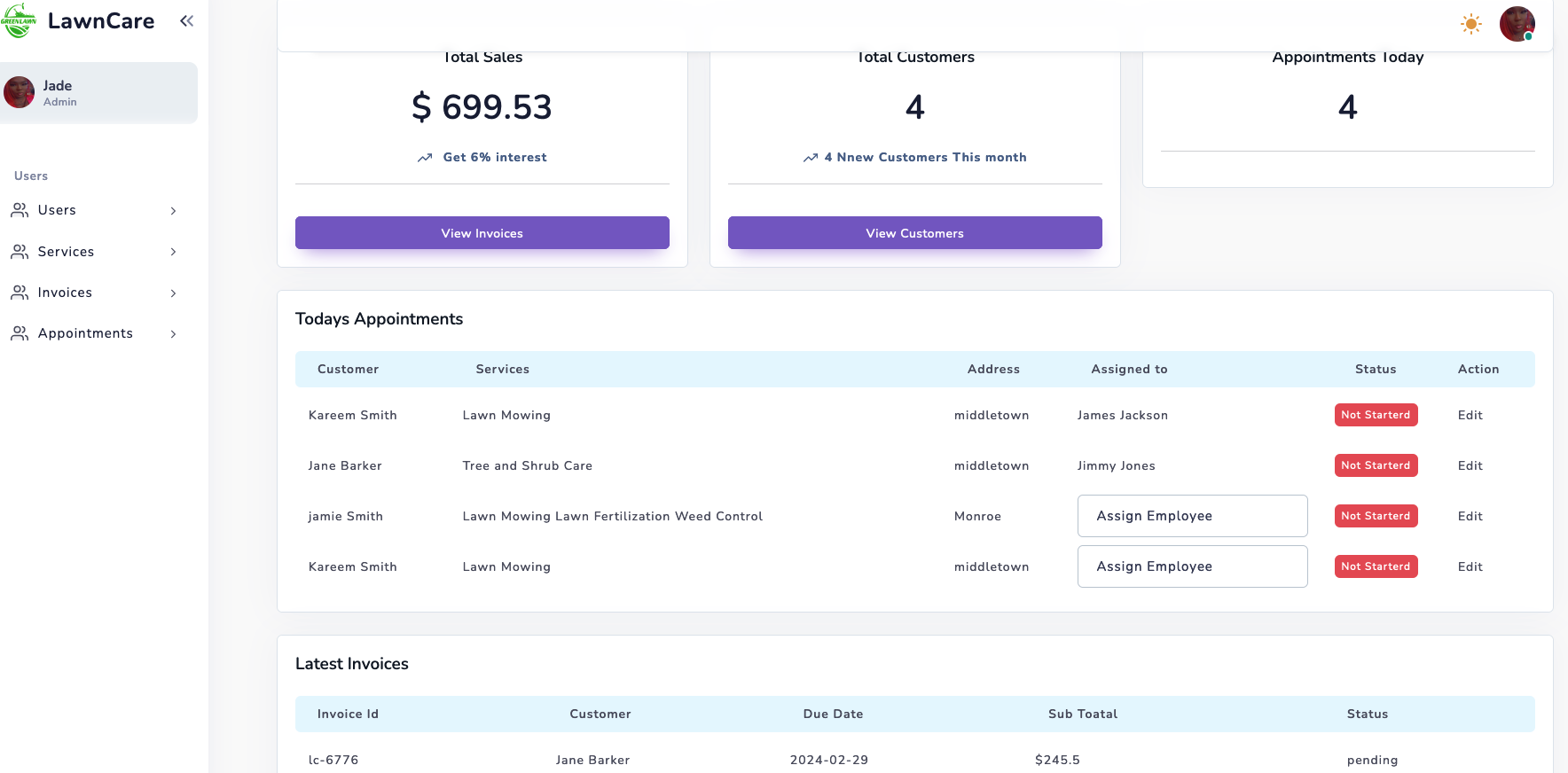Toggle light/dark theme sun icon
This screenshot has height=773, width=1568.
(1470, 24)
